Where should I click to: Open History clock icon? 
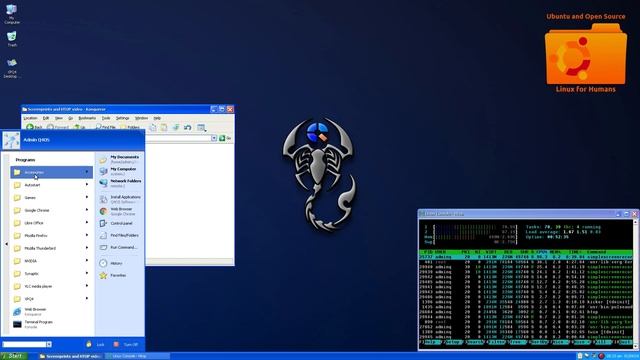(x=103, y=263)
